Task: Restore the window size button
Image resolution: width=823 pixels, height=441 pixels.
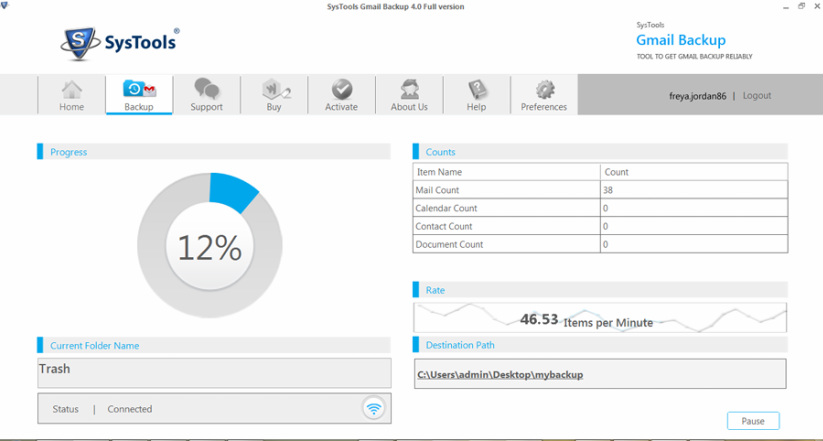Action: coord(801,6)
